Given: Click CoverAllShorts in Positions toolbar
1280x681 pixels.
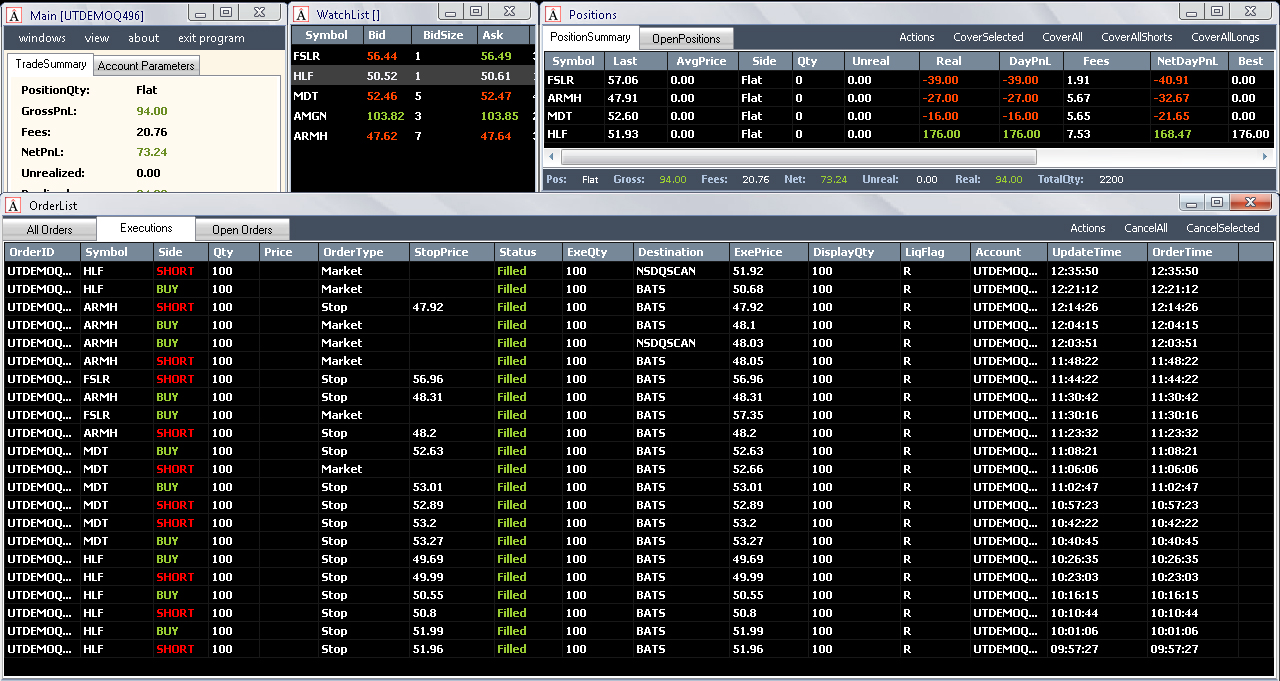Looking at the screenshot, I should point(1137,37).
